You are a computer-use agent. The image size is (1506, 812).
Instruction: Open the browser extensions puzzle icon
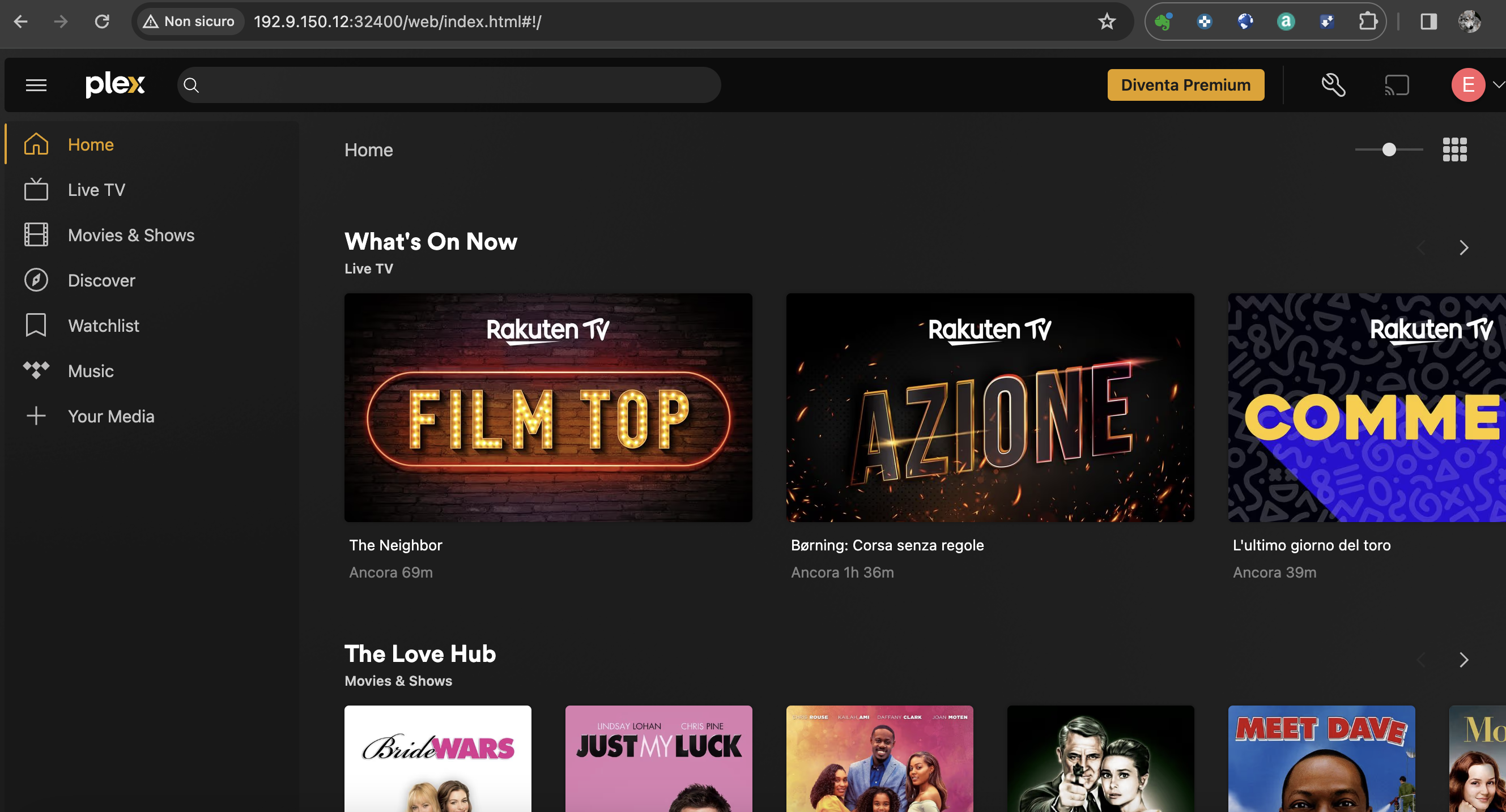pos(1367,22)
